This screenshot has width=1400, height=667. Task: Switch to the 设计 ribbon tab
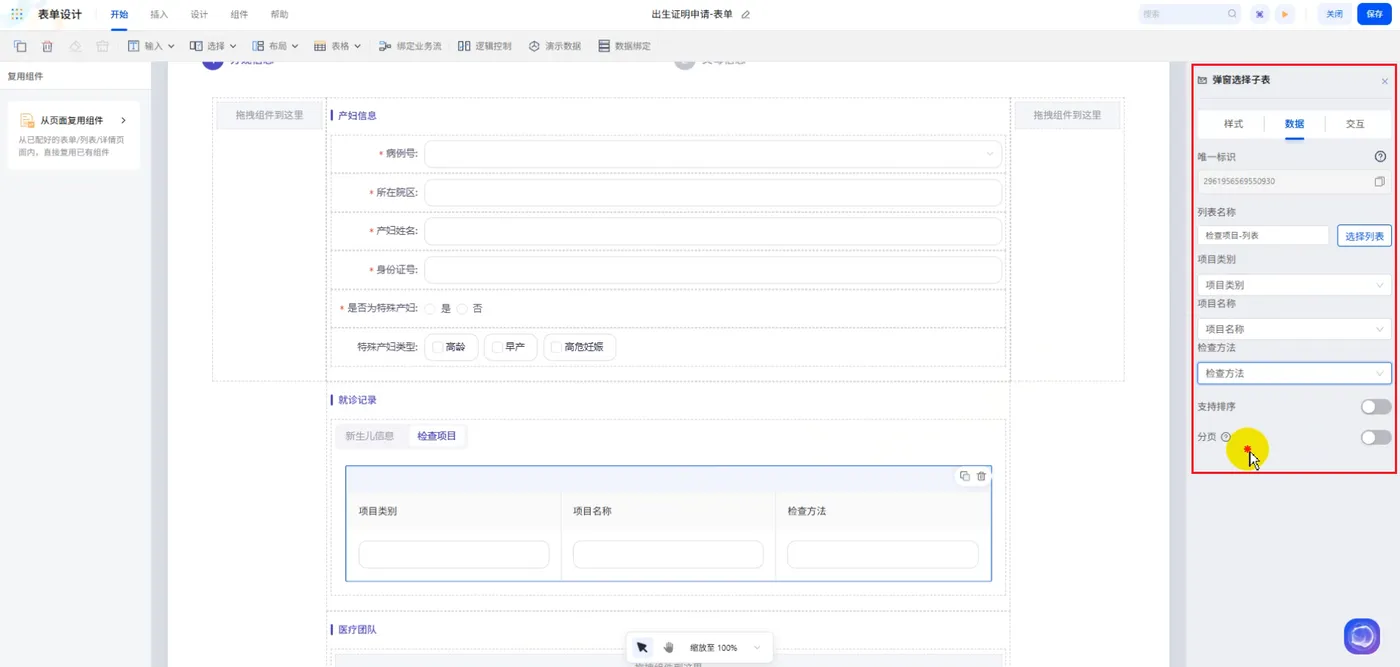(199, 15)
